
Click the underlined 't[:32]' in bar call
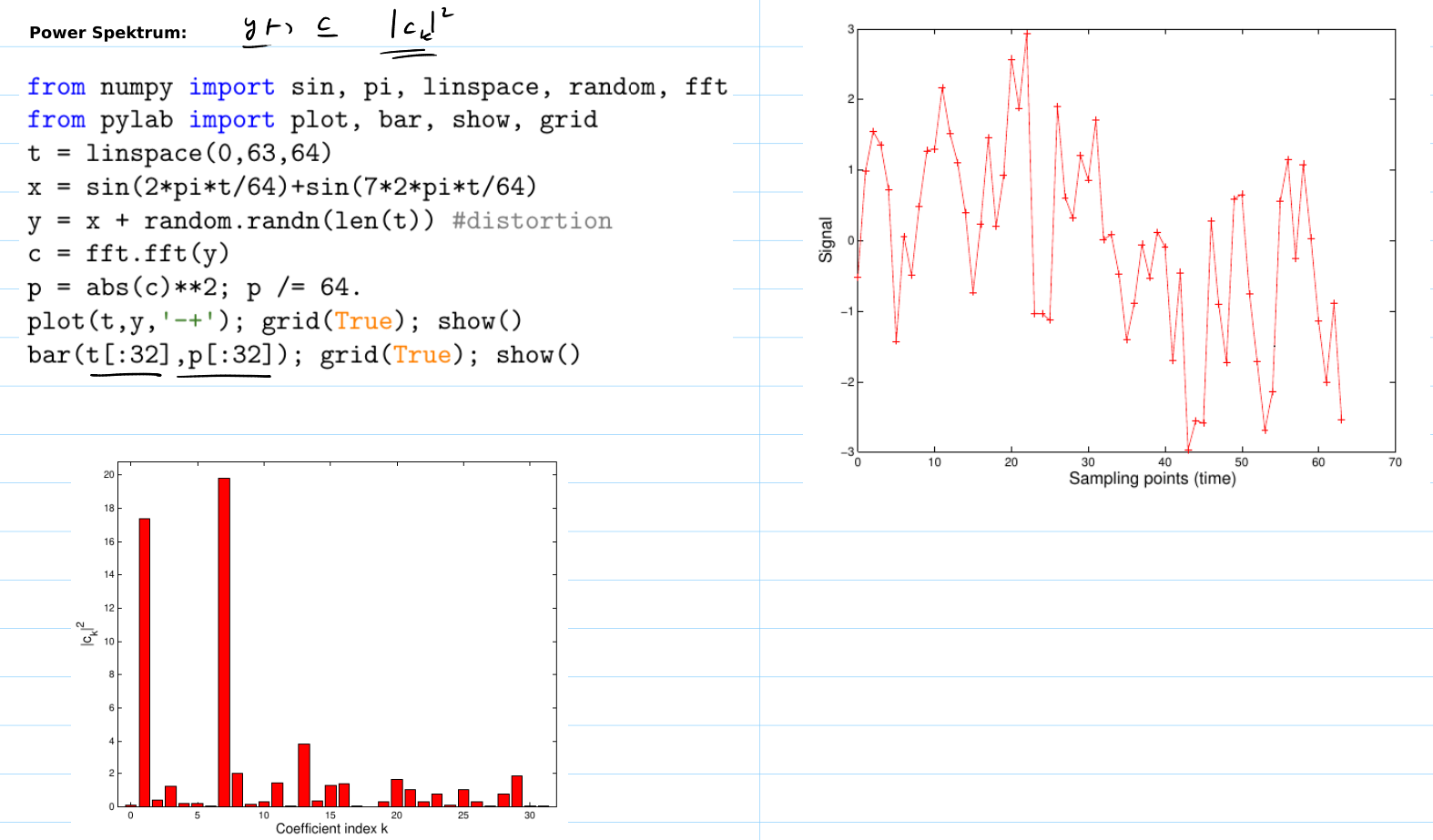click(127, 355)
